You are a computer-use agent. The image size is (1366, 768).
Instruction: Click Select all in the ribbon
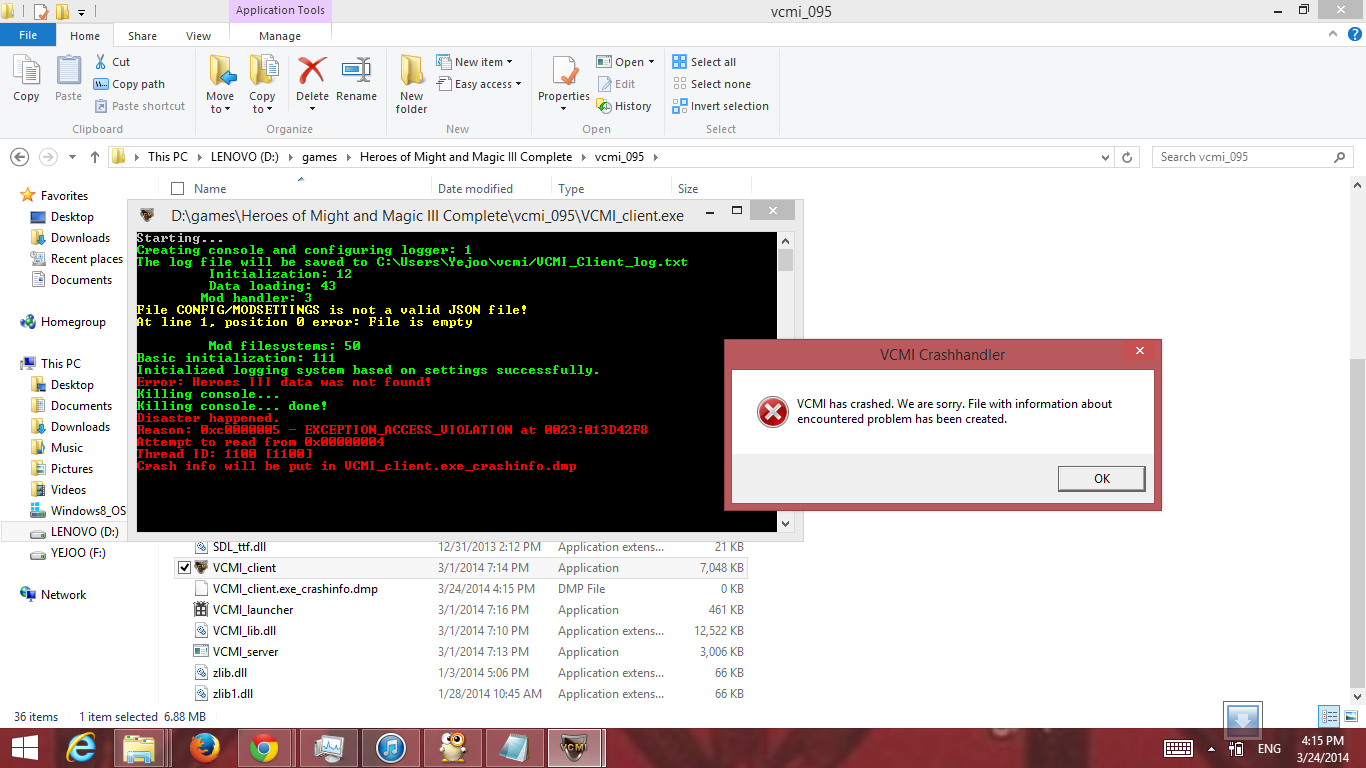[x=705, y=62]
